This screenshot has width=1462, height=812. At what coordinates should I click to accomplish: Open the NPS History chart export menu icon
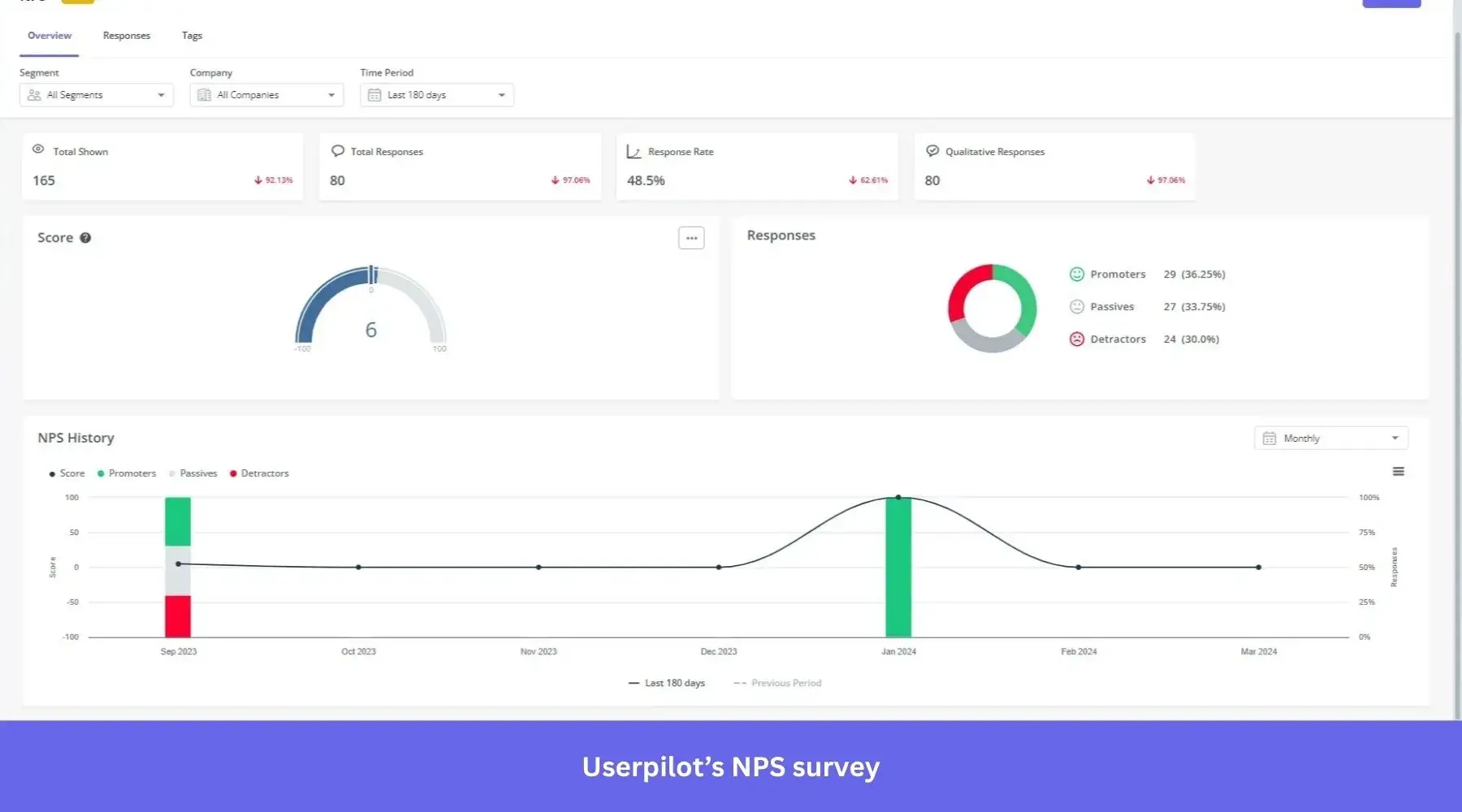pyautogui.click(x=1398, y=471)
